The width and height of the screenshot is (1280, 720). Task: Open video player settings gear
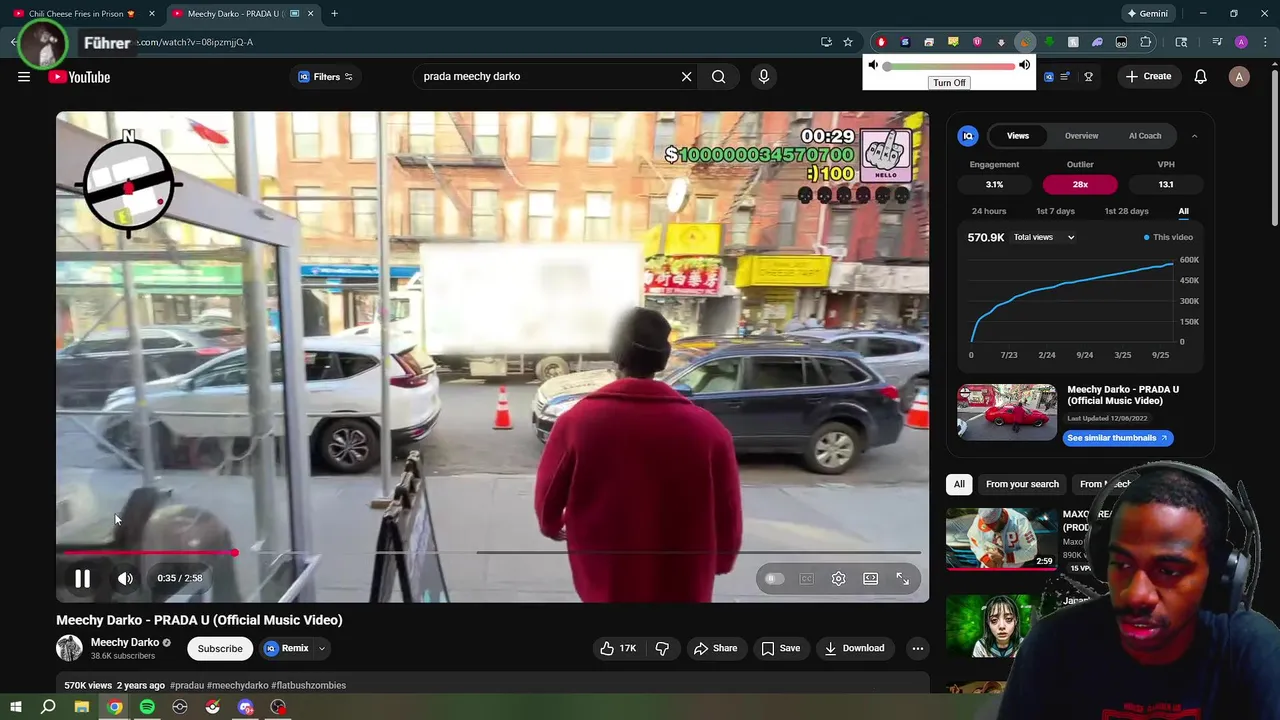coord(838,578)
